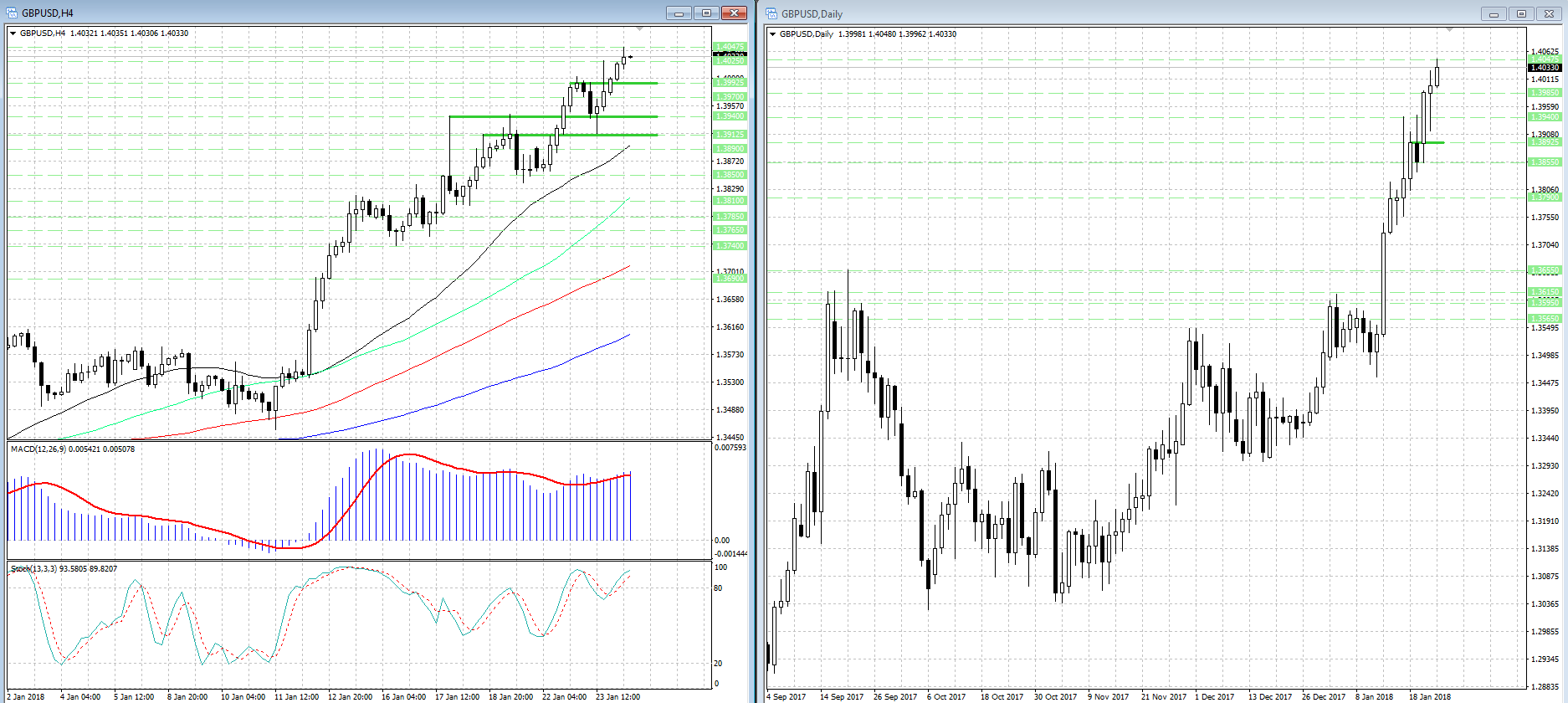Image resolution: width=1568 pixels, height=703 pixels.
Task: Click the GBPUSD,Daily window chart icon
Action: point(771,13)
